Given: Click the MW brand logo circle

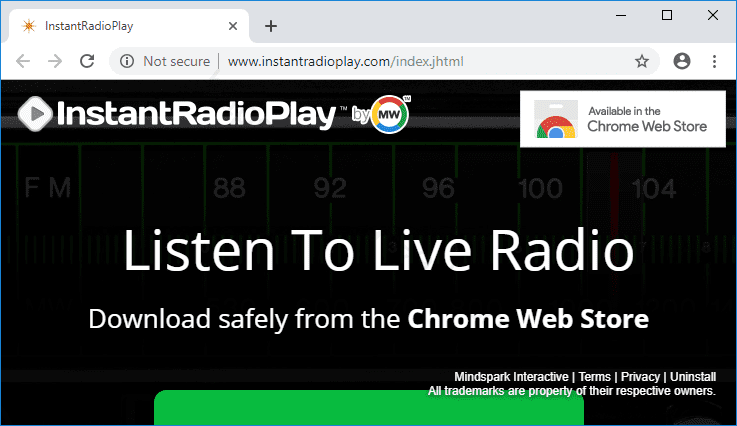Looking at the screenshot, I should pyautogui.click(x=390, y=115).
